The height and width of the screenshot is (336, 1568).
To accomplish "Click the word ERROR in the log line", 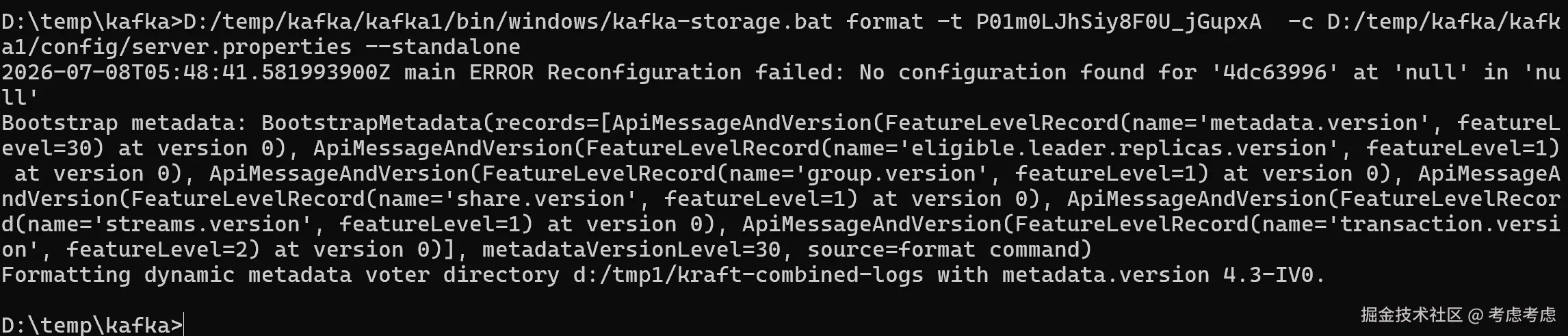I will click(x=501, y=73).
